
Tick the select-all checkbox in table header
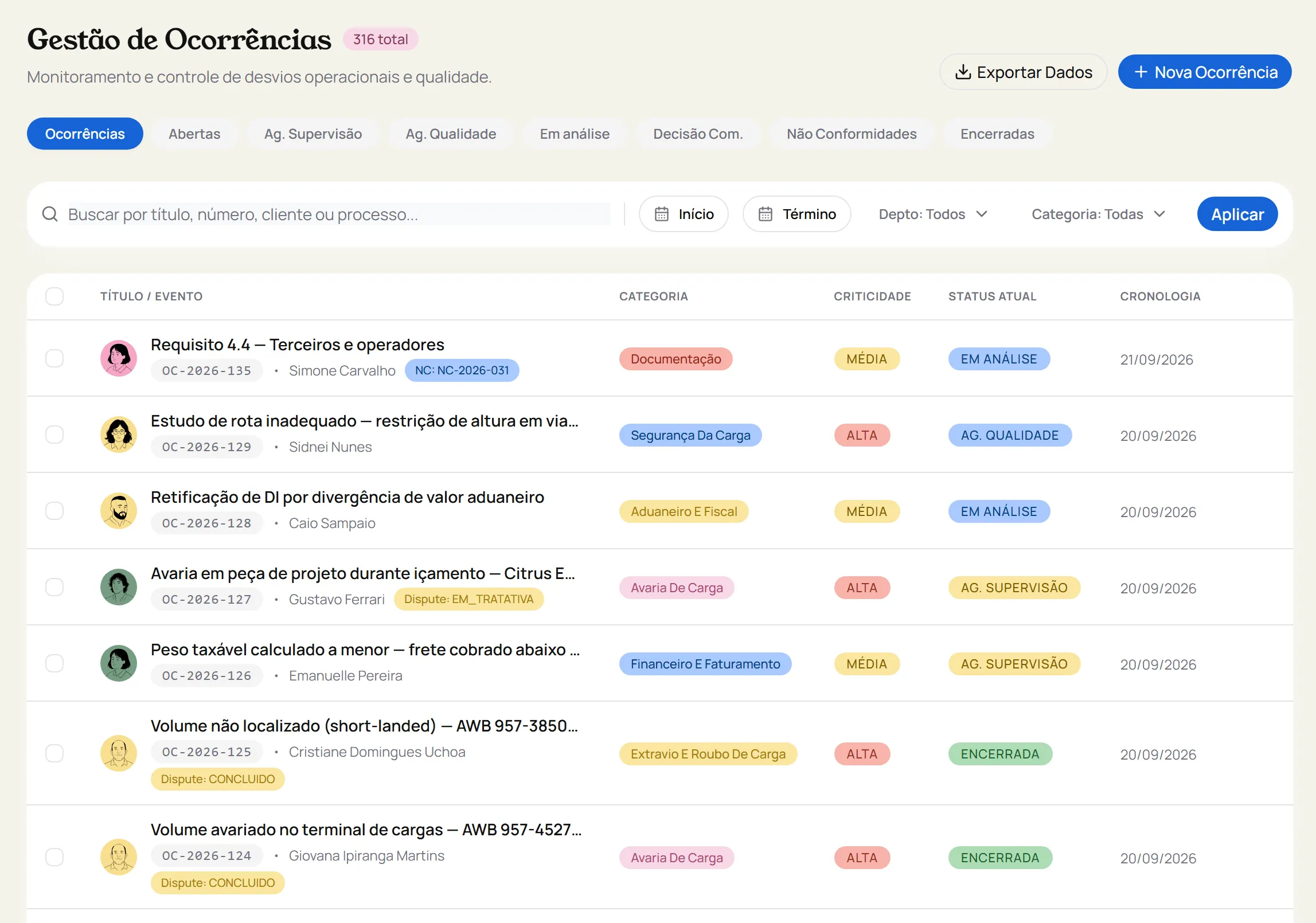54,296
